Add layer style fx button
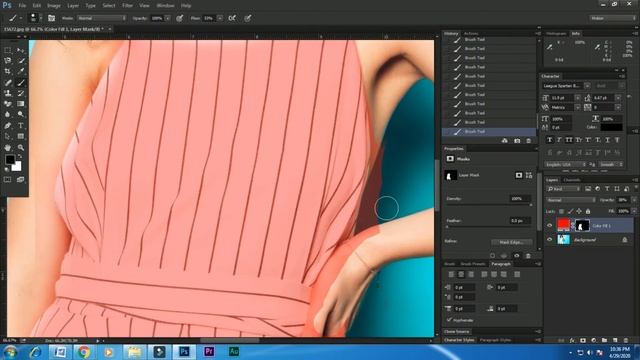Image resolution: width=640 pixels, height=360 pixels. 572,340
